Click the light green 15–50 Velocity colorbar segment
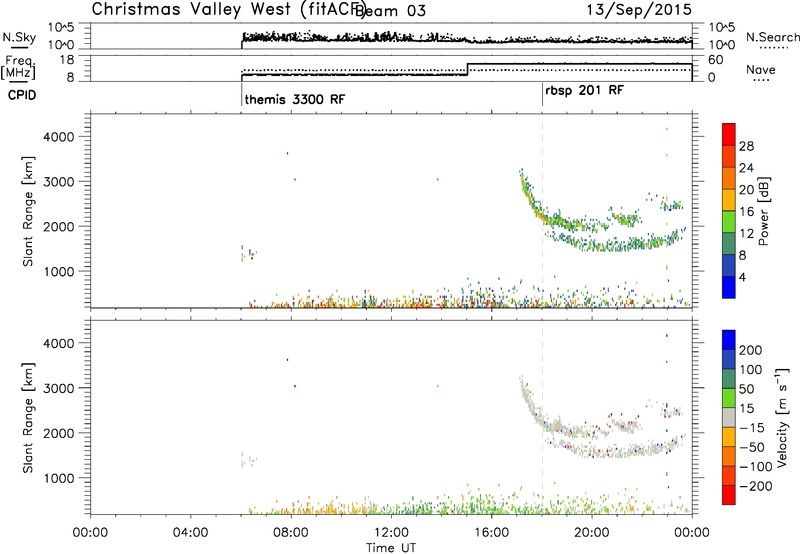This screenshot has width=800, height=554. click(x=729, y=397)
